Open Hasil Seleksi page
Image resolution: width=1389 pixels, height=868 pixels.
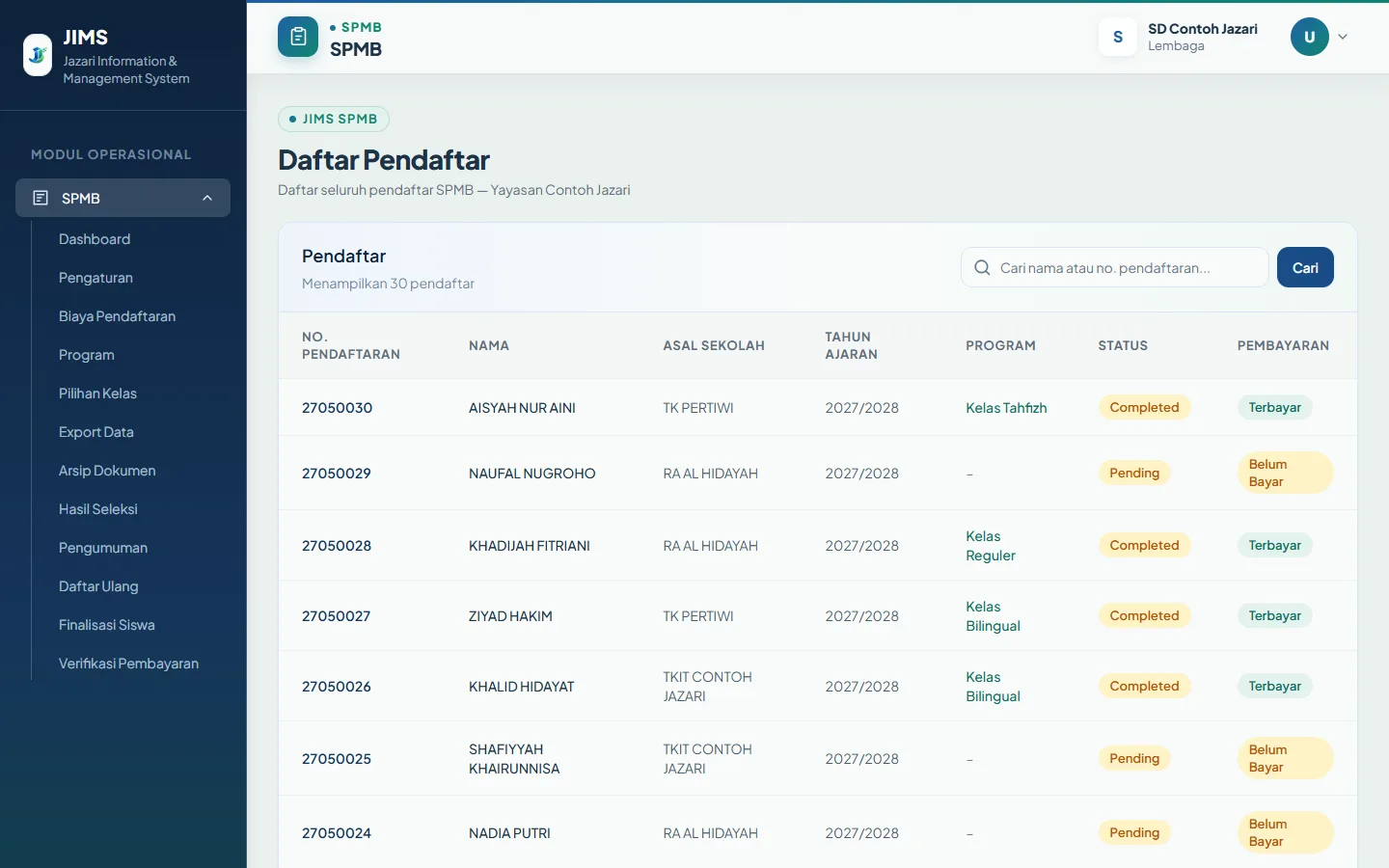coord(98,509)
